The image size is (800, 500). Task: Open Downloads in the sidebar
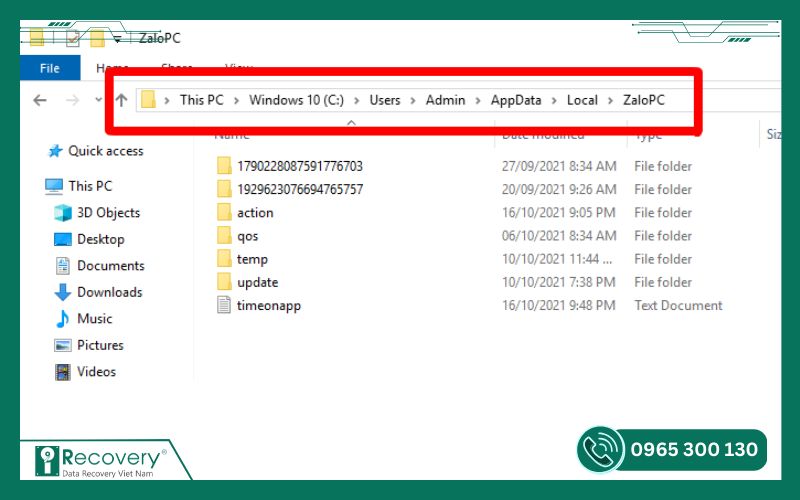[110, 292]
